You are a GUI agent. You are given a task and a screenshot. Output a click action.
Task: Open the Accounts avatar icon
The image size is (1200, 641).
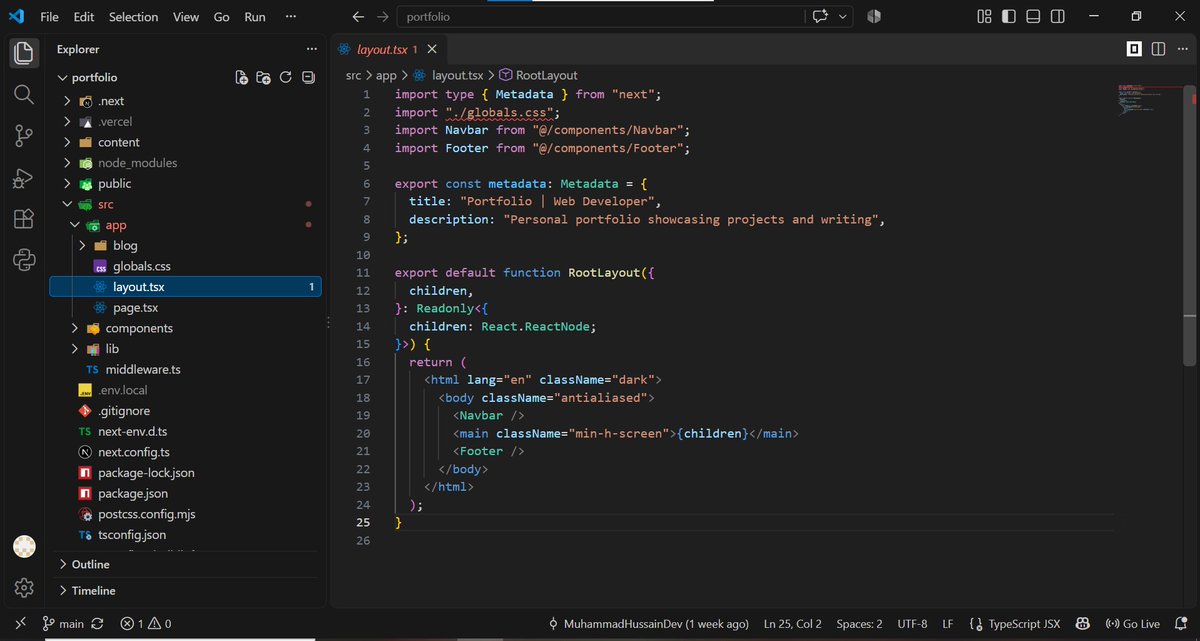(x=24, y=546)
